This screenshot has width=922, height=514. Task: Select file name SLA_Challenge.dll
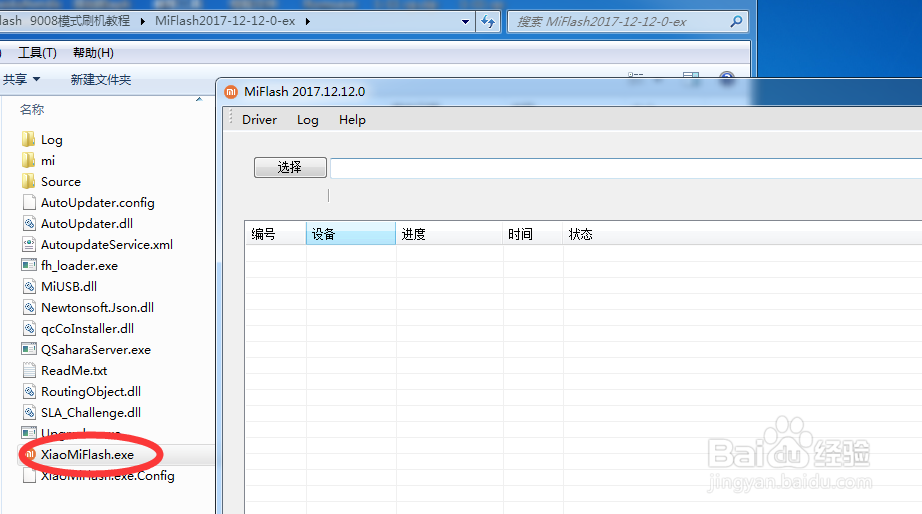pyautogui.click(x=91, y=413)
